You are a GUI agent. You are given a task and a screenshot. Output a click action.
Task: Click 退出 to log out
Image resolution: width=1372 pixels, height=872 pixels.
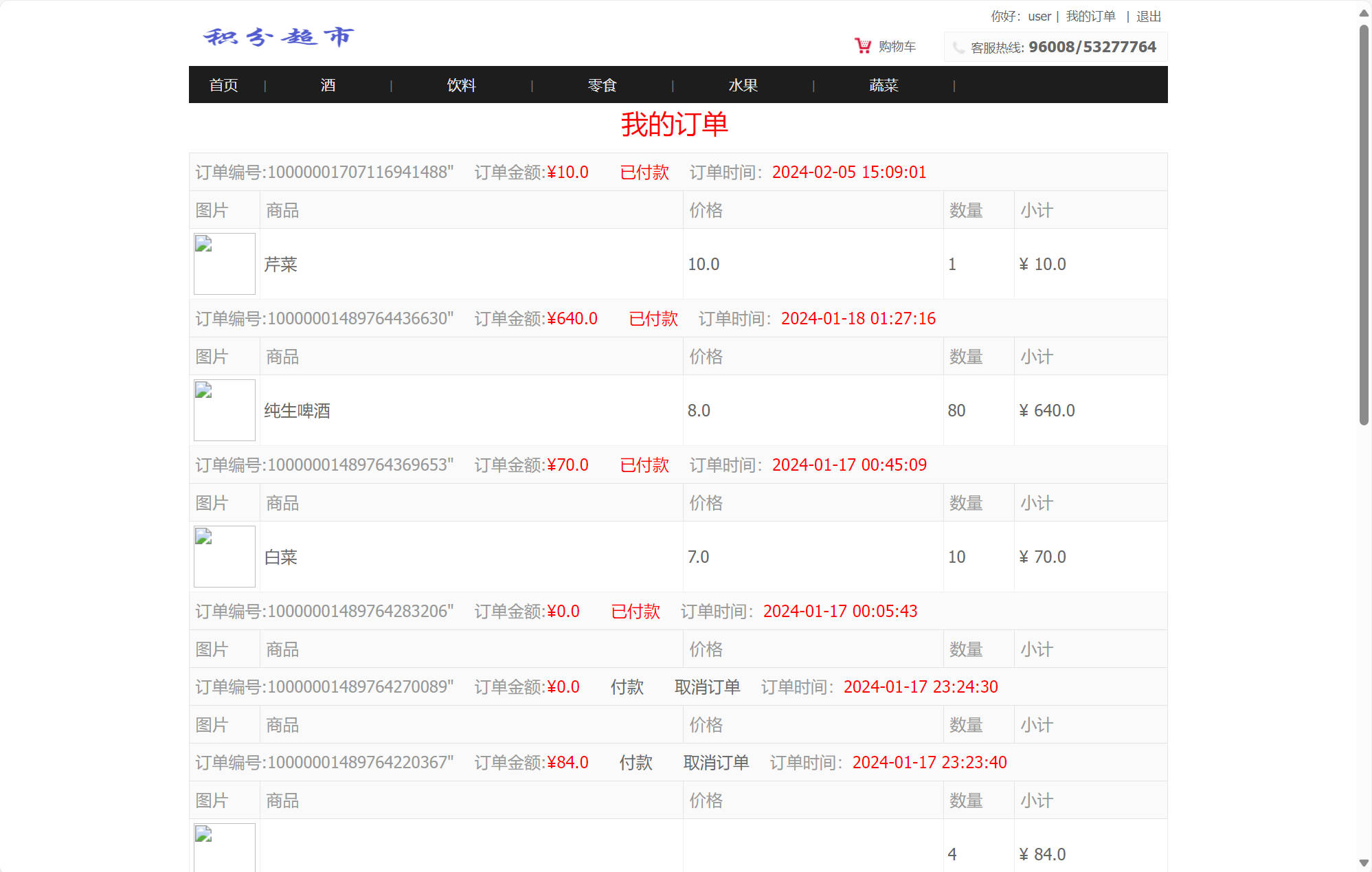click(x=1148, y=16)
